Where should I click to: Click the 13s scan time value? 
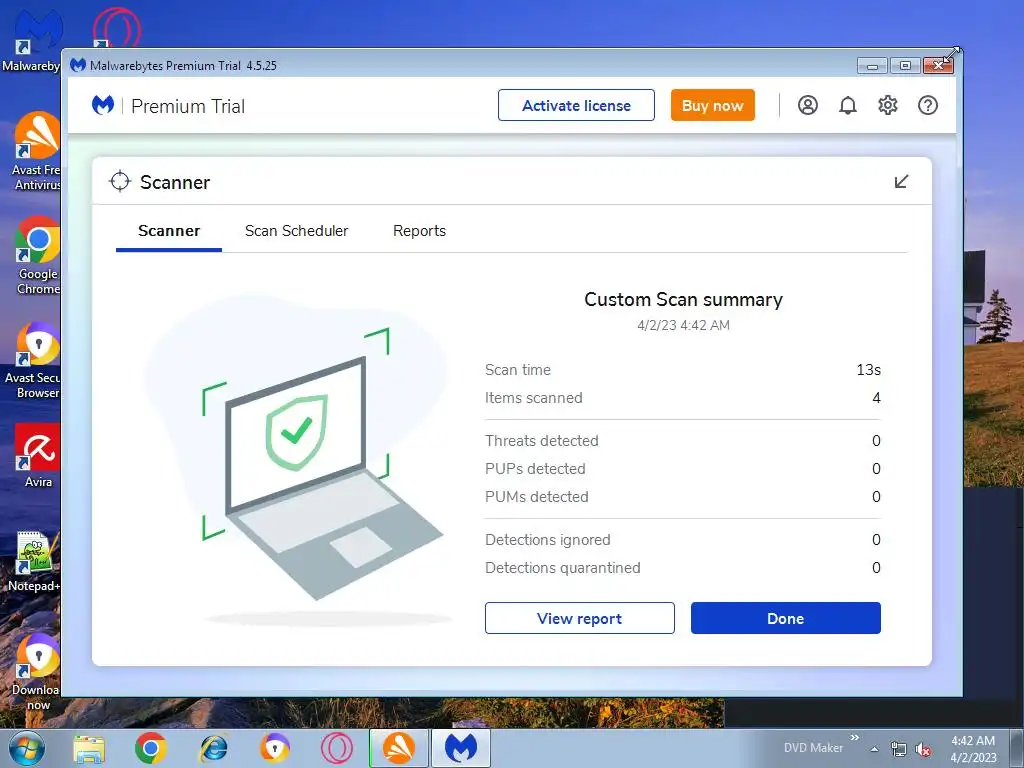pyautogui.click(x=869, y=370)
